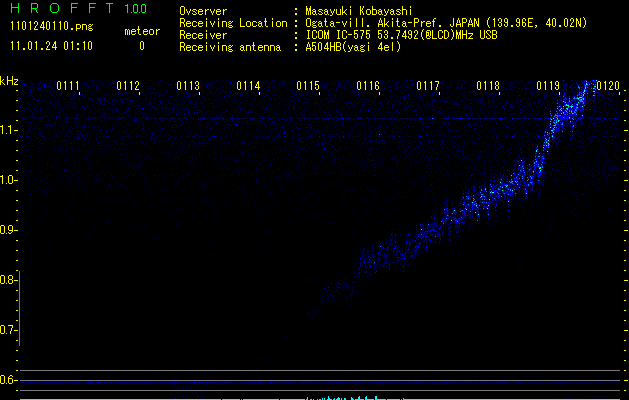Image resolution: width=629 pixels, height=400 pixels.
Task: Click the 0119 time marker
Action: 548,86
